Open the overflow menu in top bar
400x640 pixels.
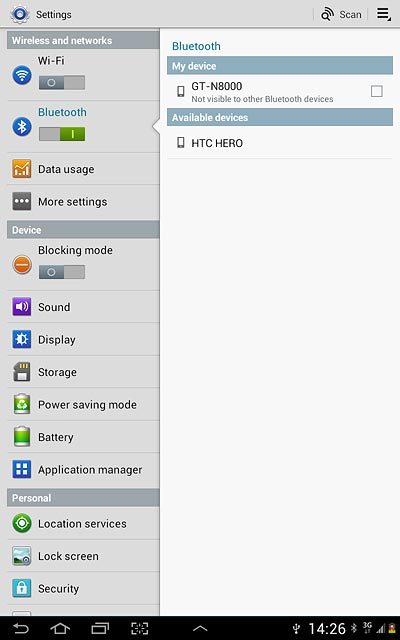pos(384,14)
